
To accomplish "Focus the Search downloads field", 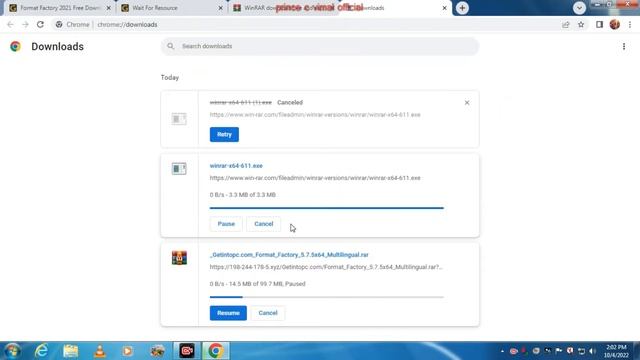I will (320, 46).
